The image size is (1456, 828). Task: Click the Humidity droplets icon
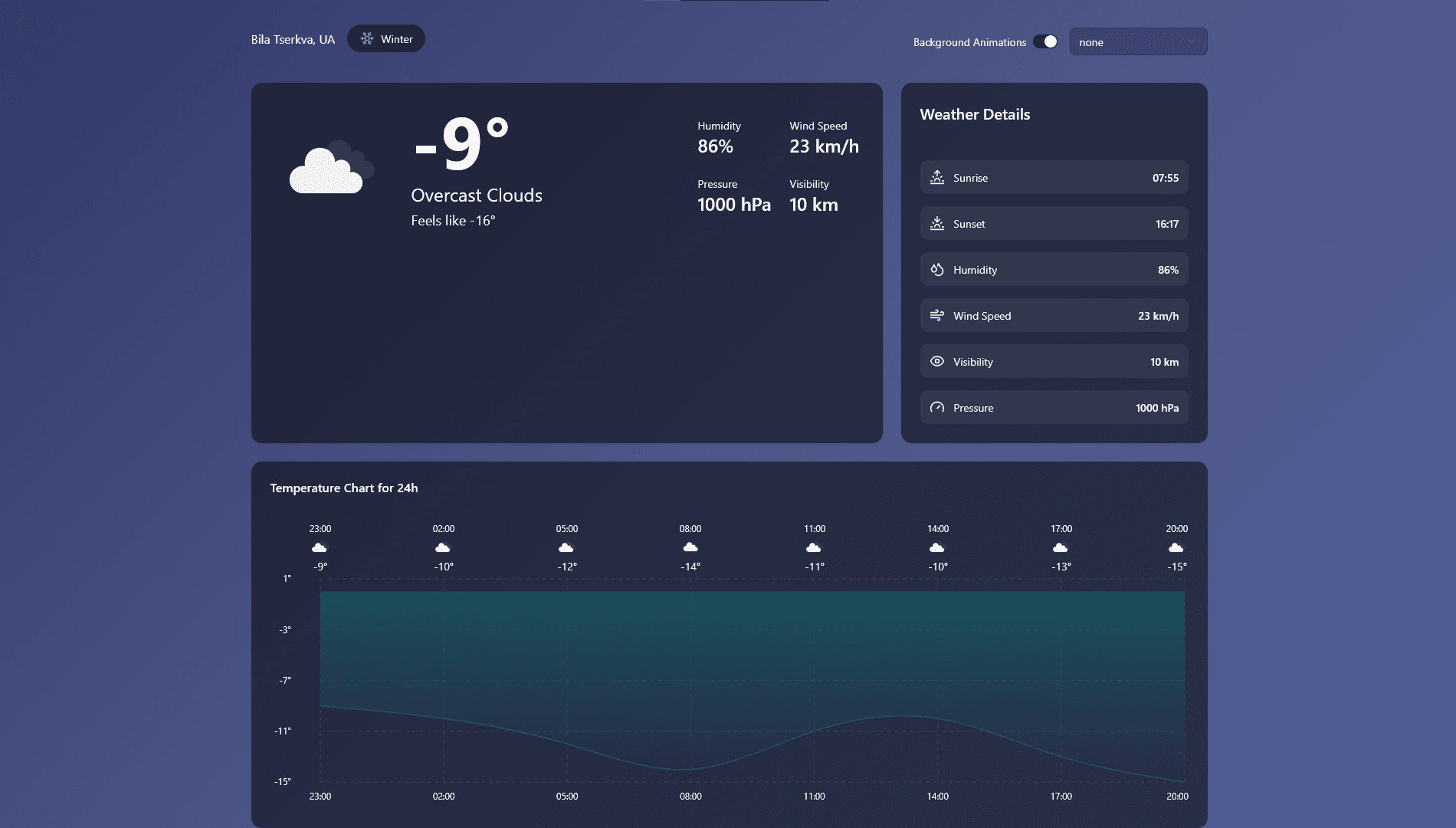936,269
